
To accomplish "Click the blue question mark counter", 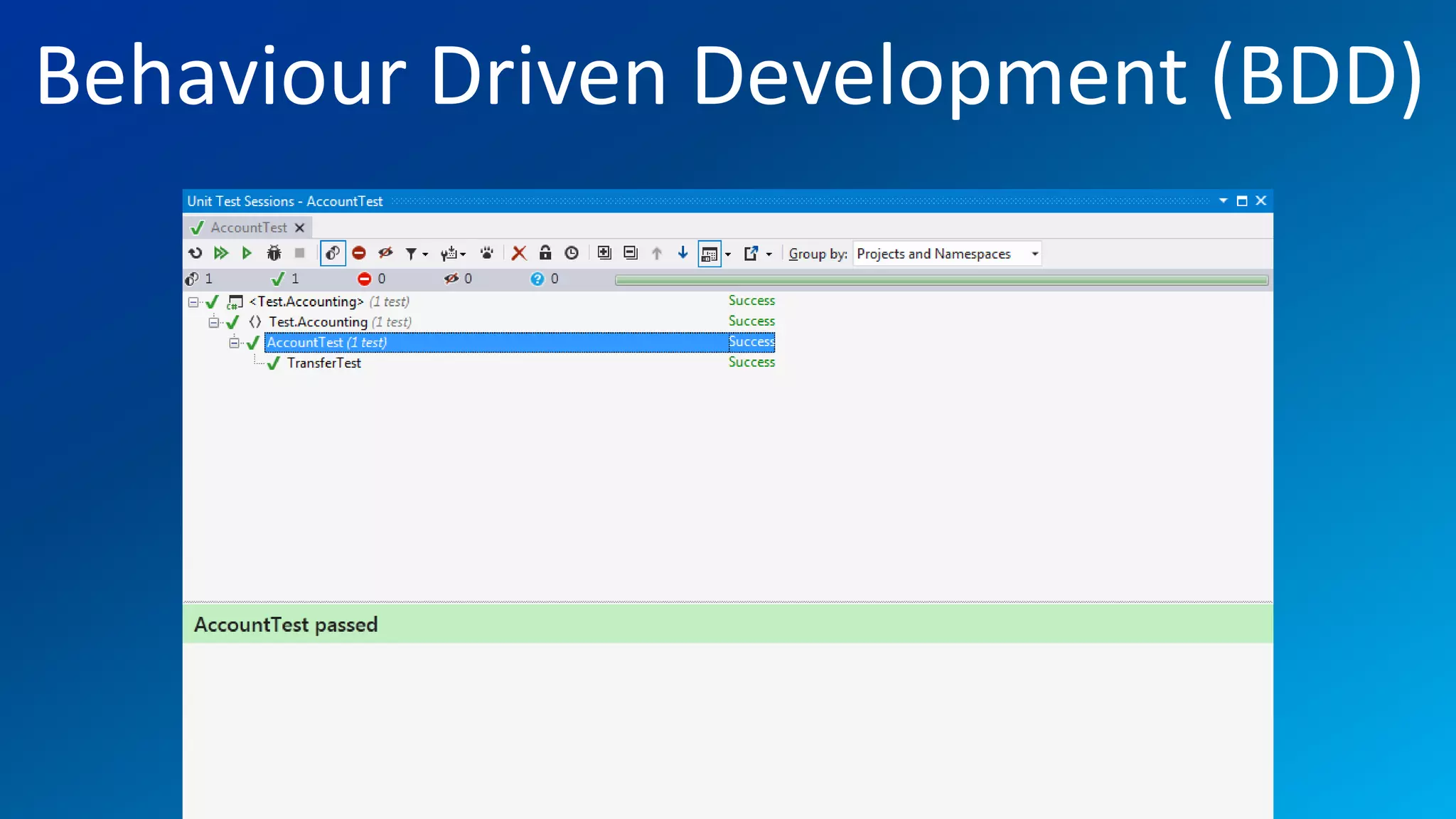I will click(545, 279).
